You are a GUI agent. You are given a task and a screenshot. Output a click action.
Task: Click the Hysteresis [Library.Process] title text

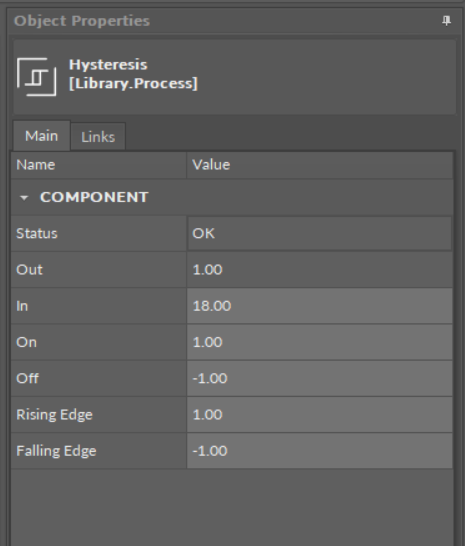tap(133, 74)
